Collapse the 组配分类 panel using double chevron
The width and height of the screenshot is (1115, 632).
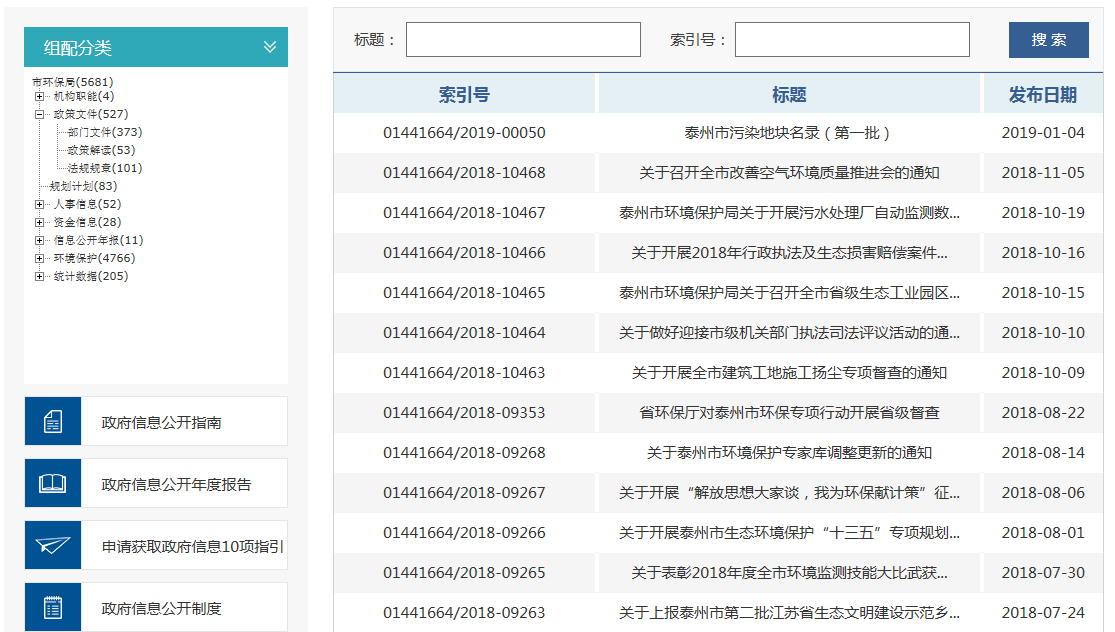(269, 47)
